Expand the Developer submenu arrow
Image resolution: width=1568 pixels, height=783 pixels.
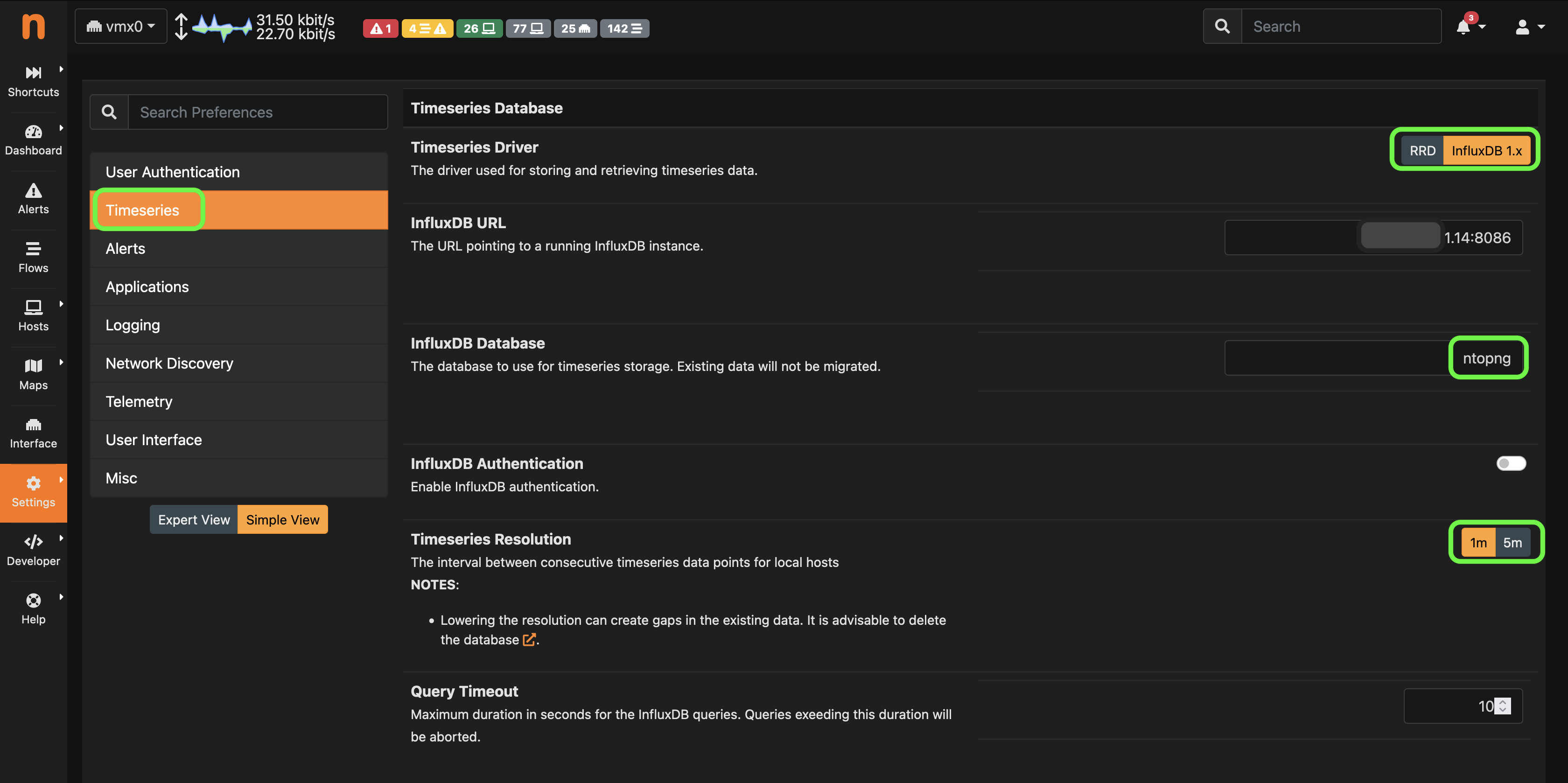[x=62, y=538]
